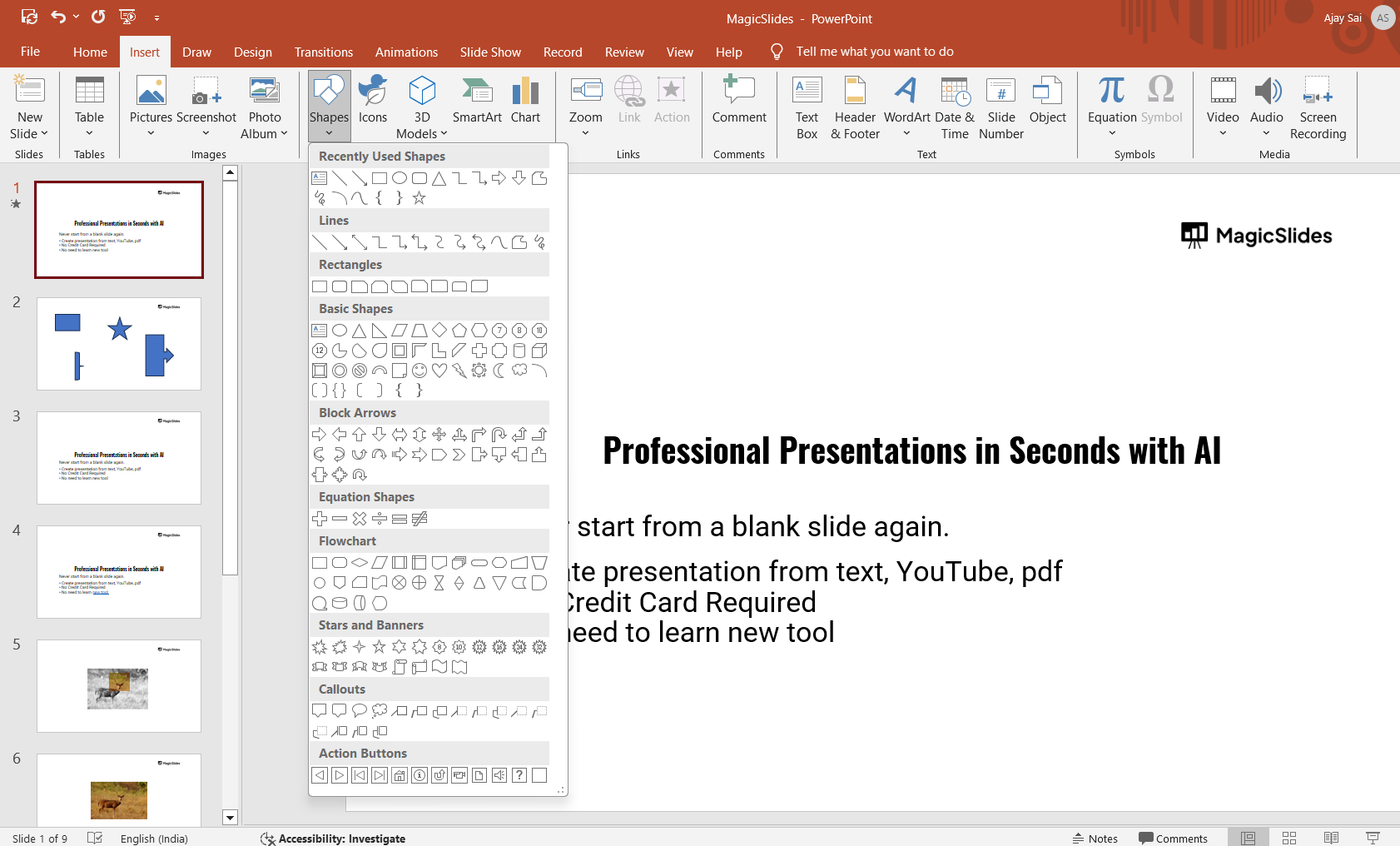Open the Equation tool

1111,101
